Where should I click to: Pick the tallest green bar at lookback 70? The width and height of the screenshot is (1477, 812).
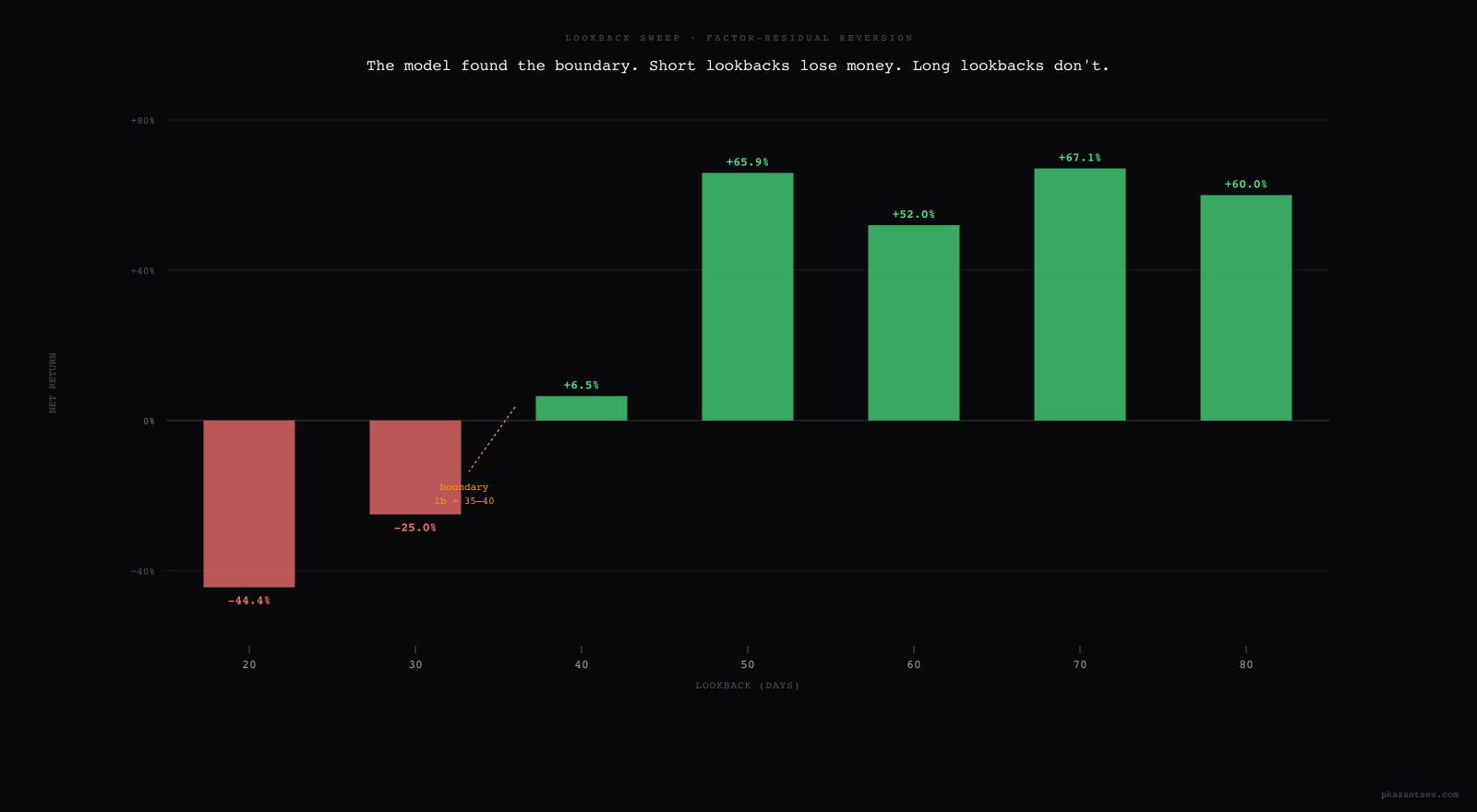(x=1080, y=294)
